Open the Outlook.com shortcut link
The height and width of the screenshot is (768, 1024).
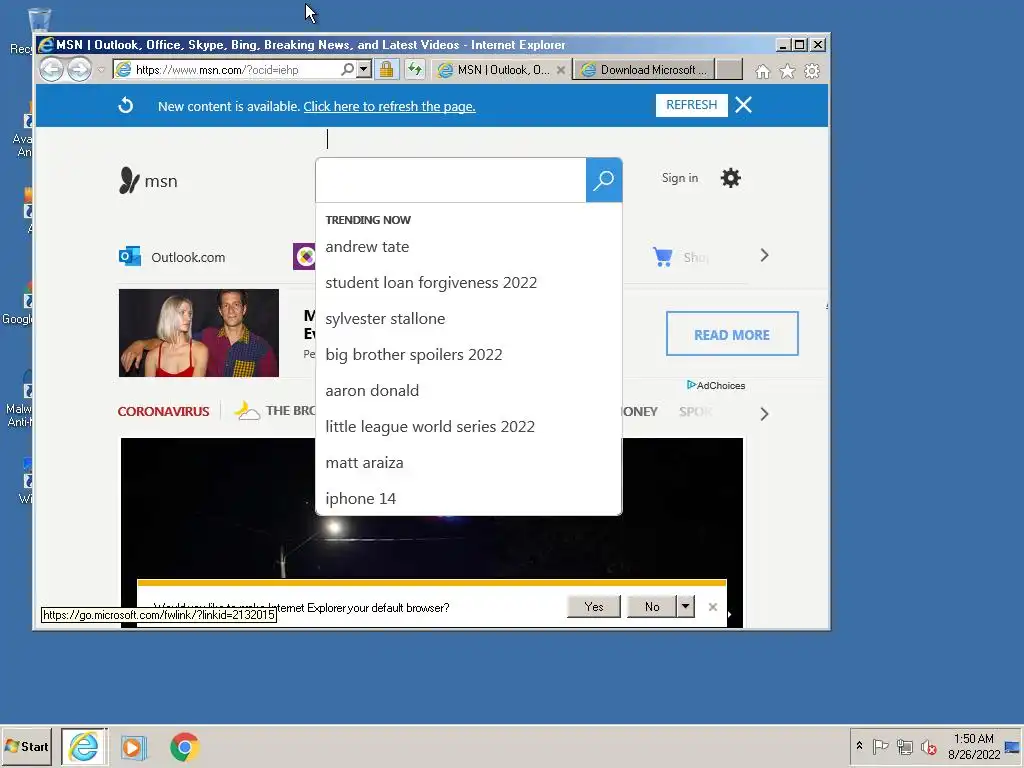coord(188,257)
